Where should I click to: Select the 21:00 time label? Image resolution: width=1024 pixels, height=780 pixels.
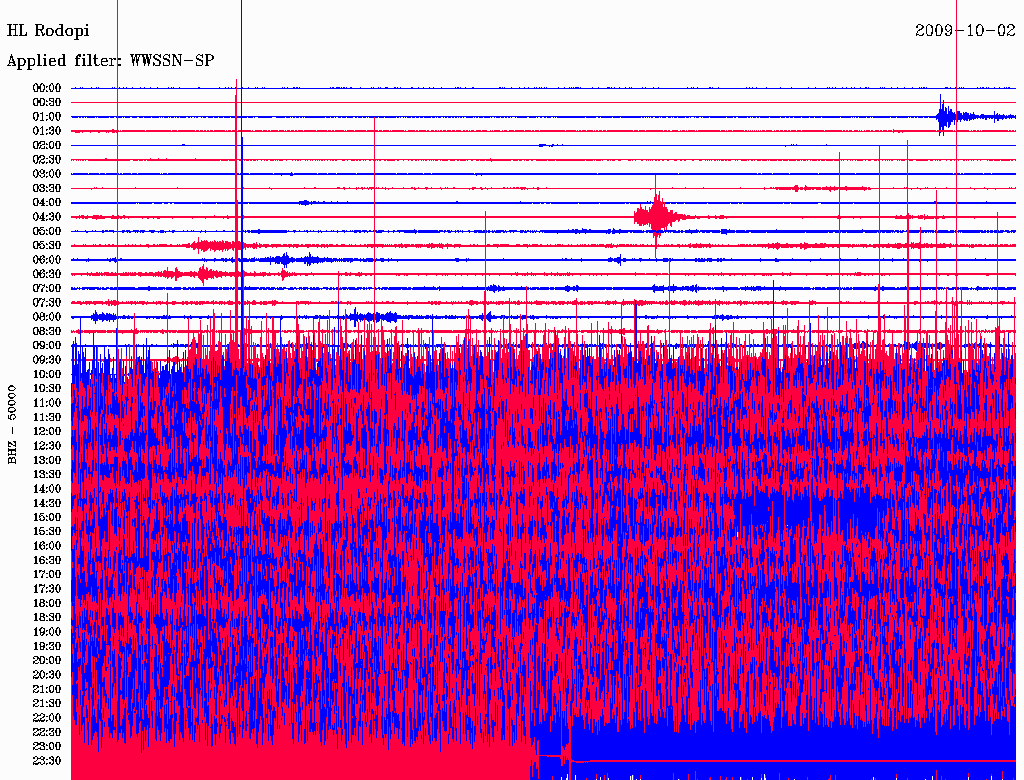tap(47, 689)
